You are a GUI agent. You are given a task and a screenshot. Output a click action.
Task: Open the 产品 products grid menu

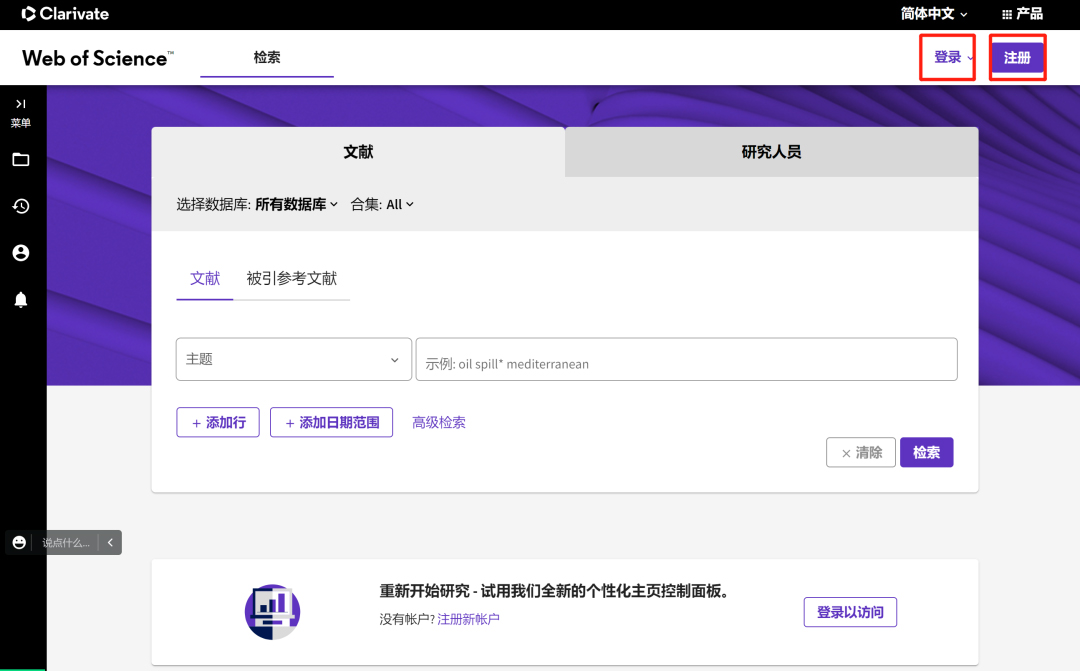click(1022, 14)
